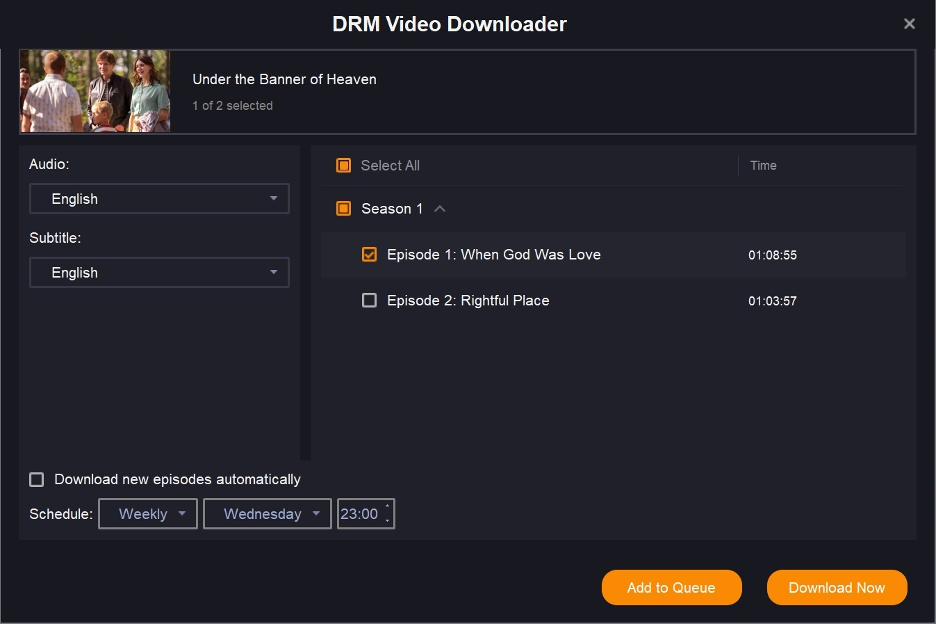
Task: Open the Subtitle language dropdown
Action: click(159, 273)
